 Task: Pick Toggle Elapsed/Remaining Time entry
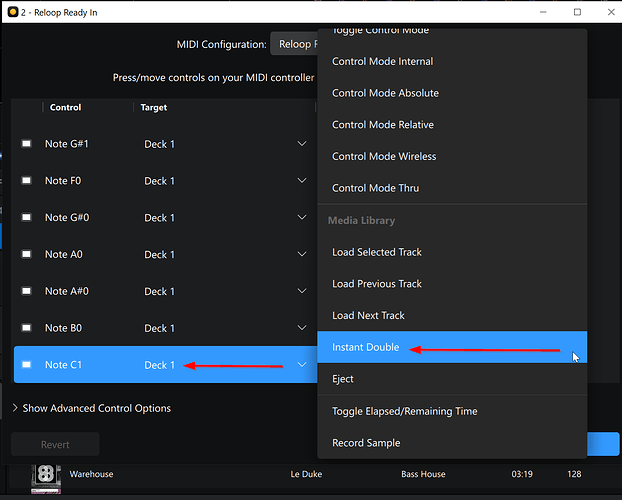point(404,411)
